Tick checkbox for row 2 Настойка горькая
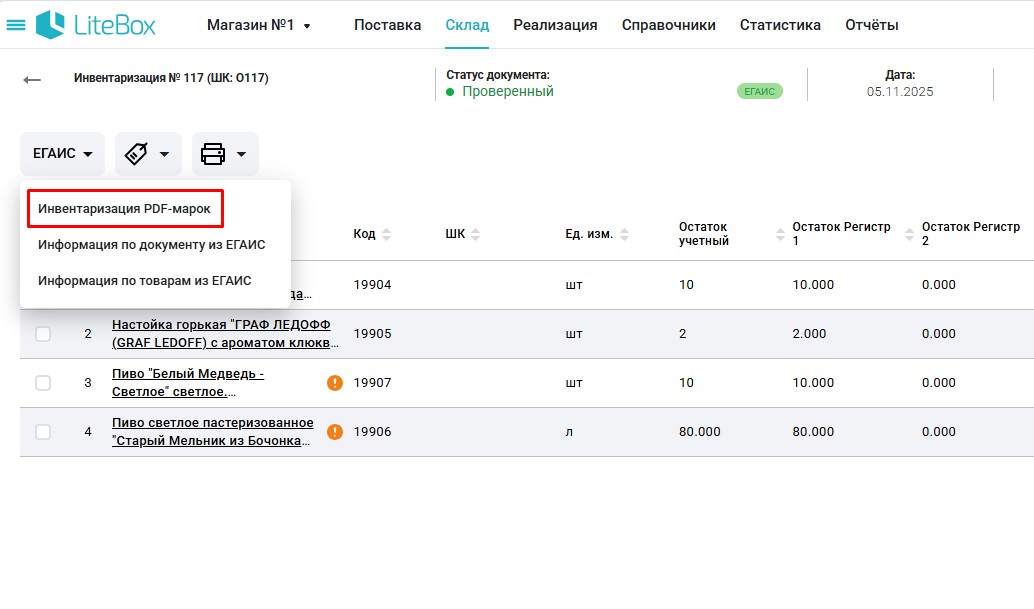 pos(43,334)
